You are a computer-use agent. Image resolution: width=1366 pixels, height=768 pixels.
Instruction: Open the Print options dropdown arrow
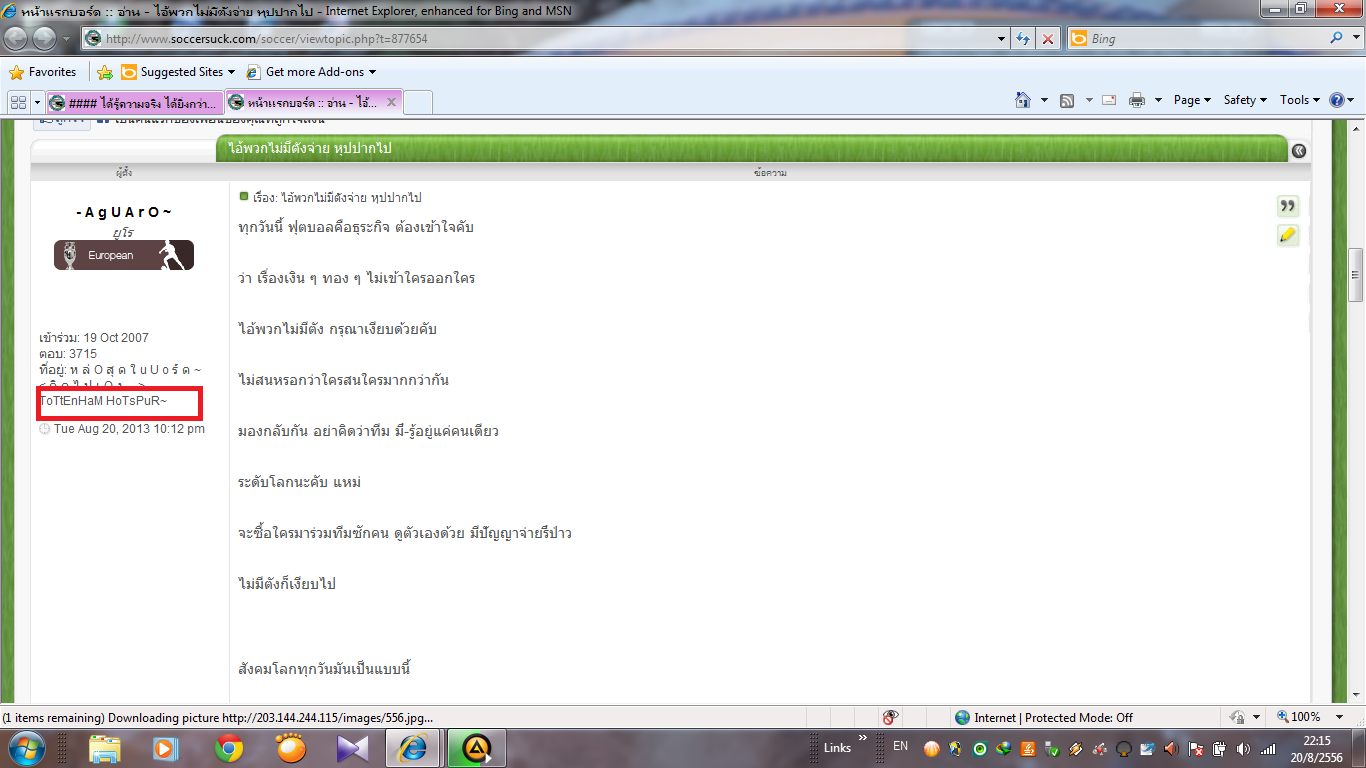coord(1158,100)
